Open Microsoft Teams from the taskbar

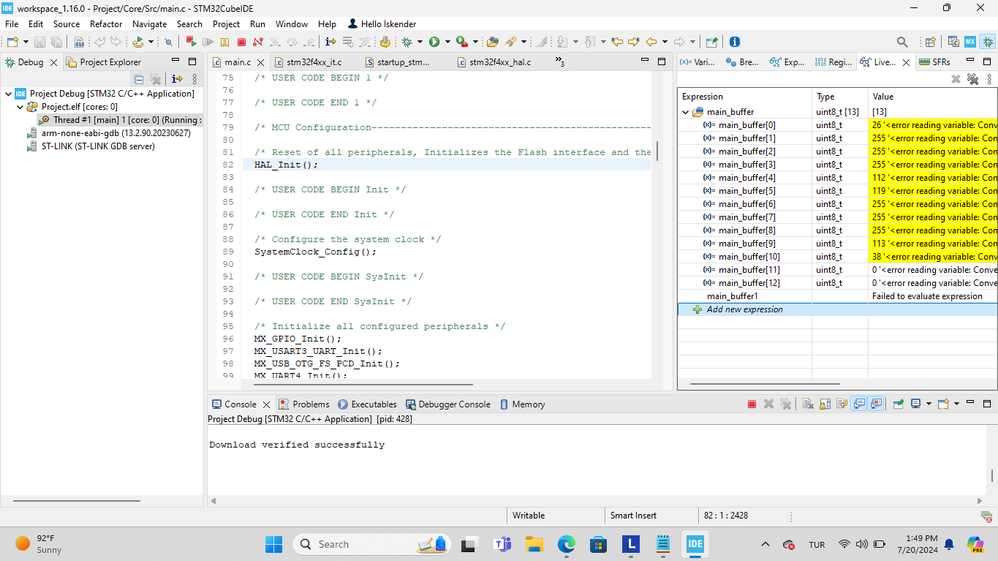point(502,544)
